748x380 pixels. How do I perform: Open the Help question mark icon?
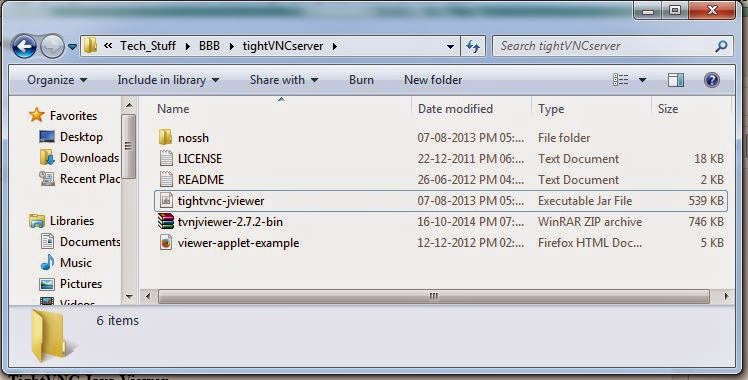coord(711,80)
